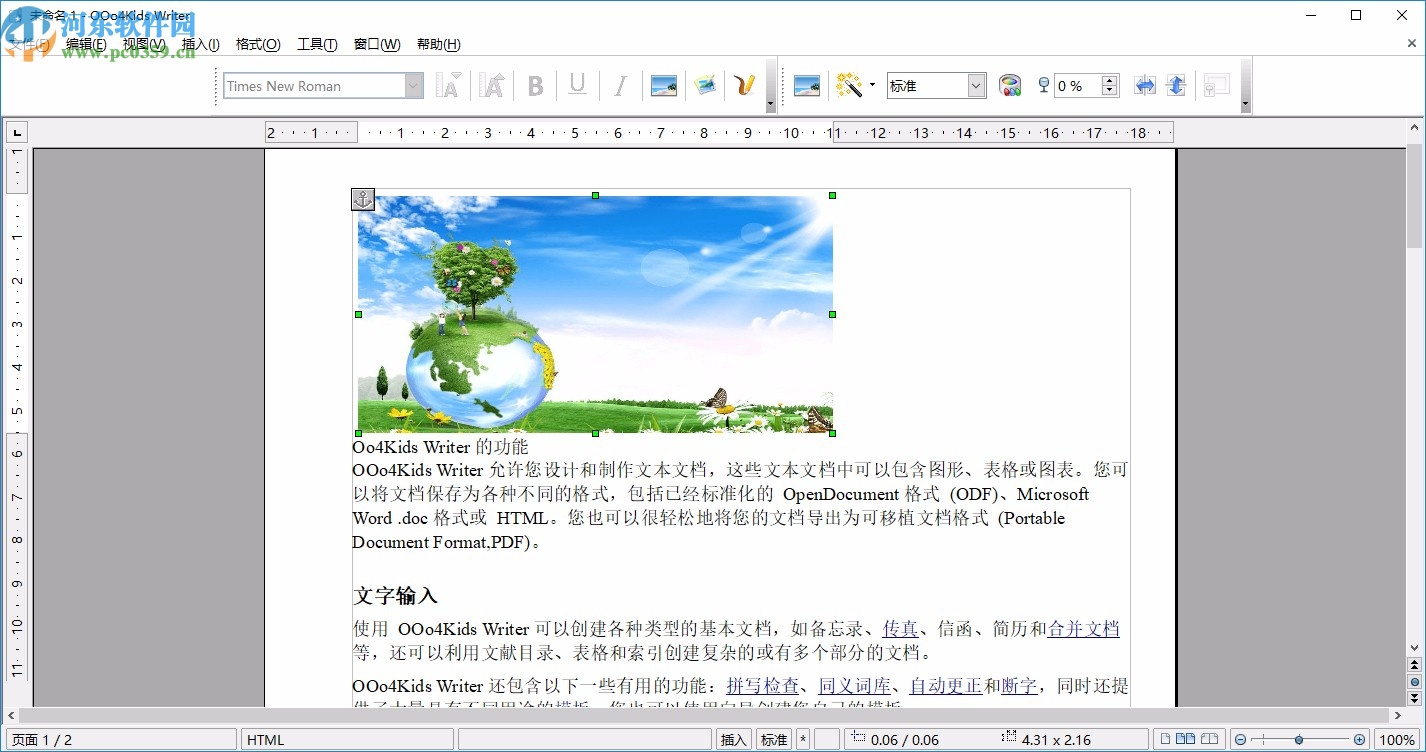Toggle the 插入 insert mode in status bar
The image size is (1426, 752).
734,740
